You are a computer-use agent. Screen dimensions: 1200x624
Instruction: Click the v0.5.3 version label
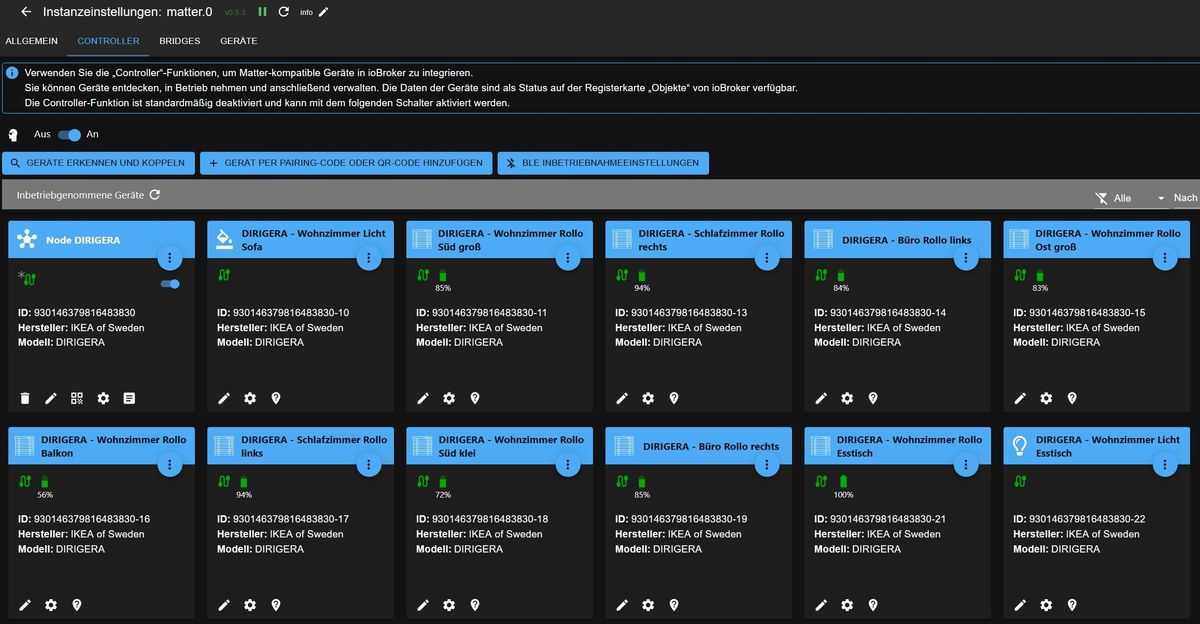tap(234, 13)
